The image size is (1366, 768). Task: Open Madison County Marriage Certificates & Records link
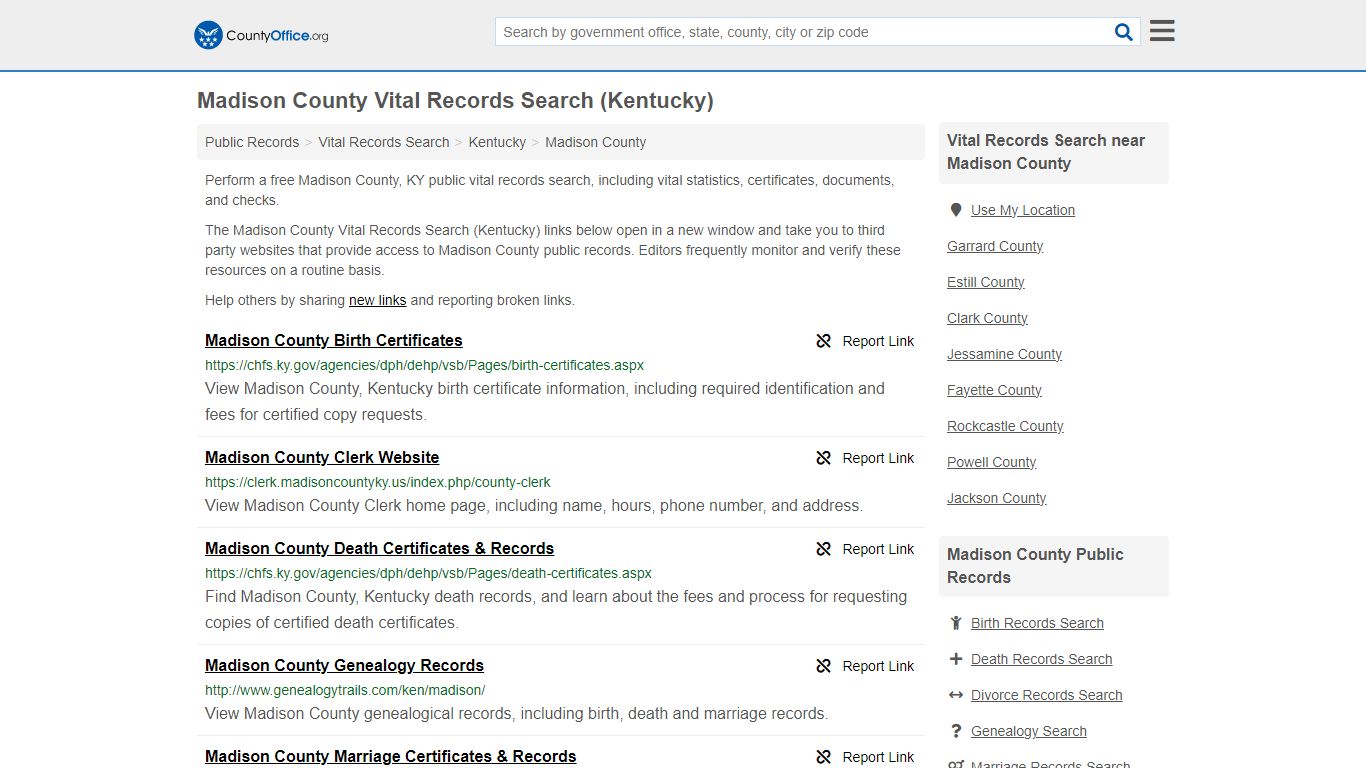[390, 756]
